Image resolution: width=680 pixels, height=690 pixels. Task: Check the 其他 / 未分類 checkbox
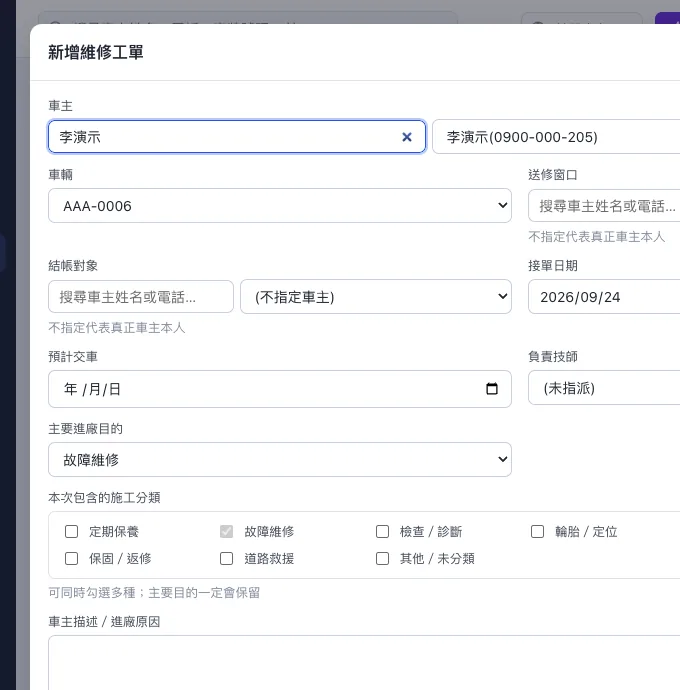(x=382, y=558)
